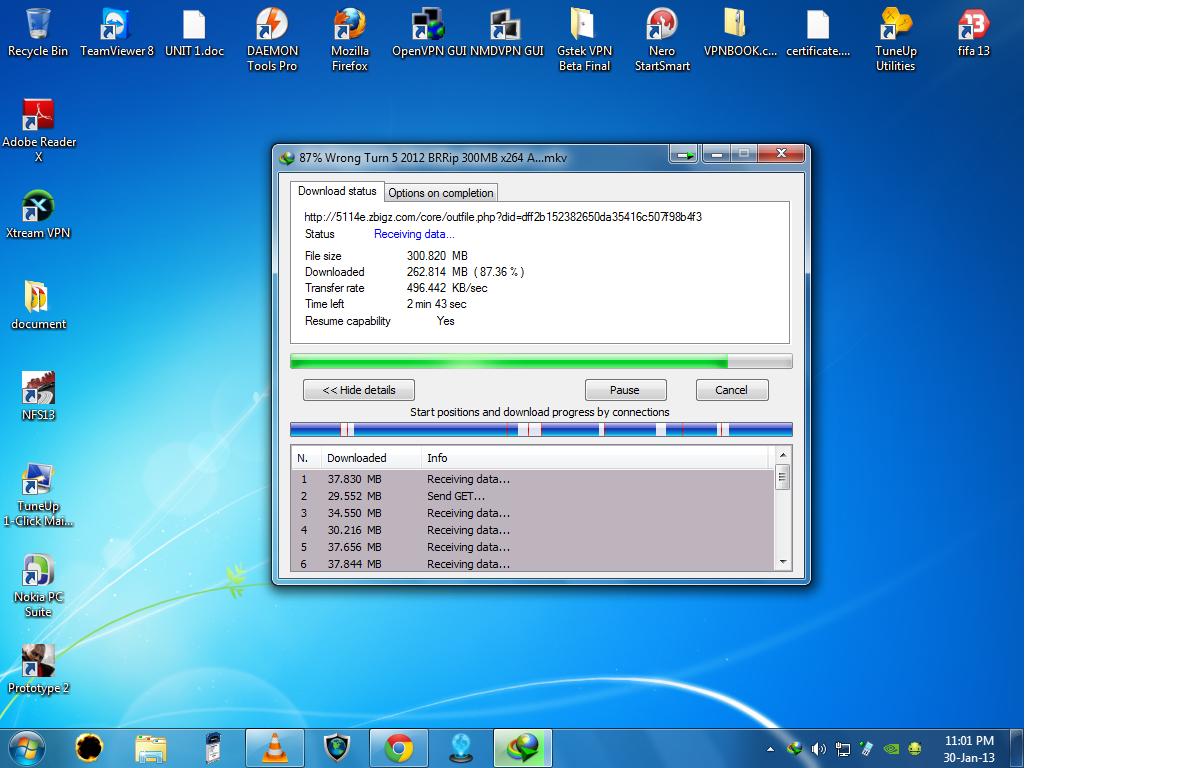Open VLC media player from taskbar

(274, 747)
